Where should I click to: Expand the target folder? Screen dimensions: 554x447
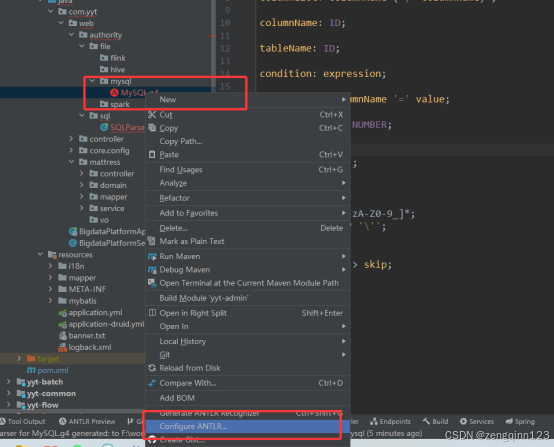(20, 359)
